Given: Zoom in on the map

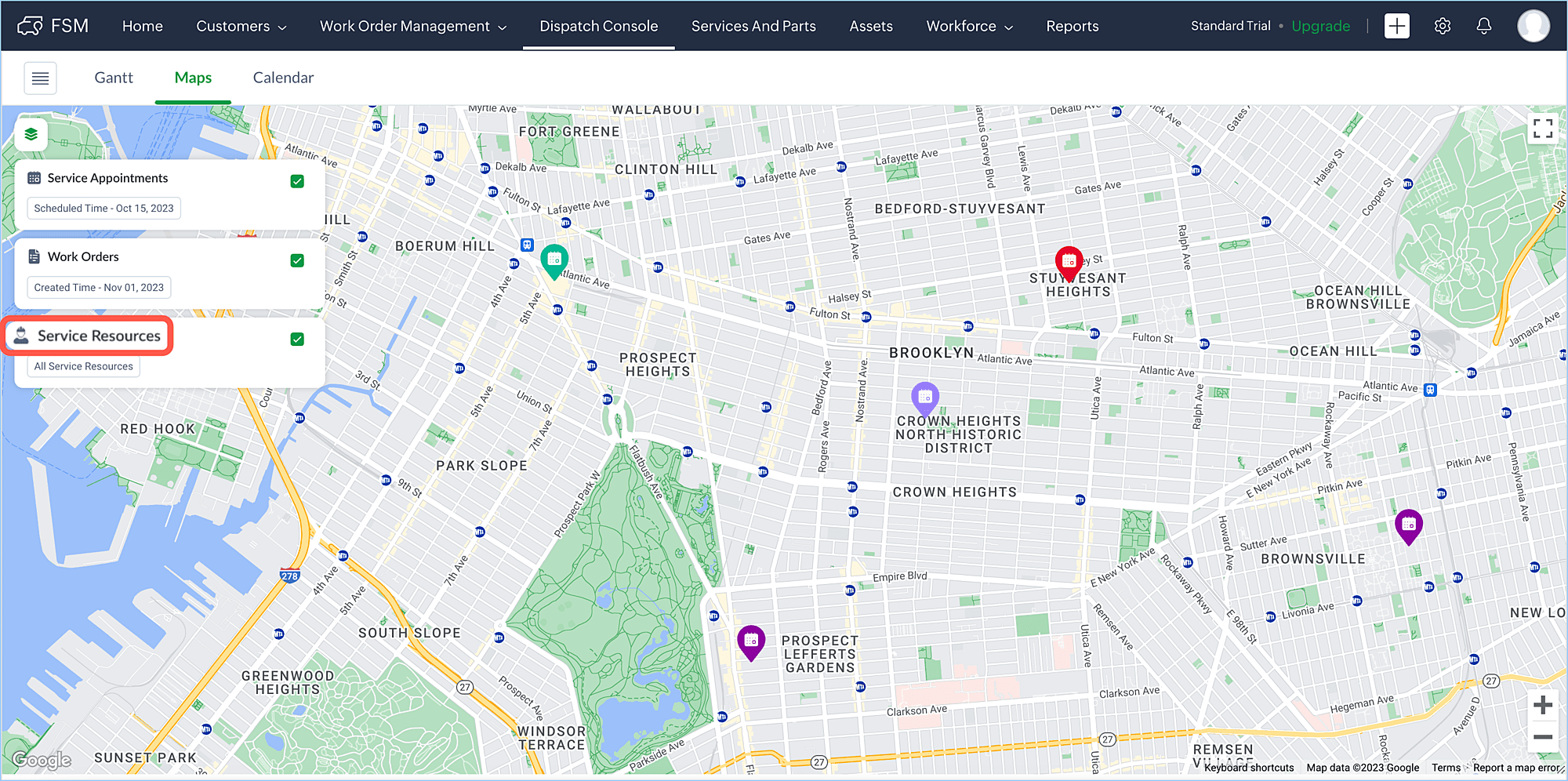Looking at the screenshot, I should tap(1543, 705).
